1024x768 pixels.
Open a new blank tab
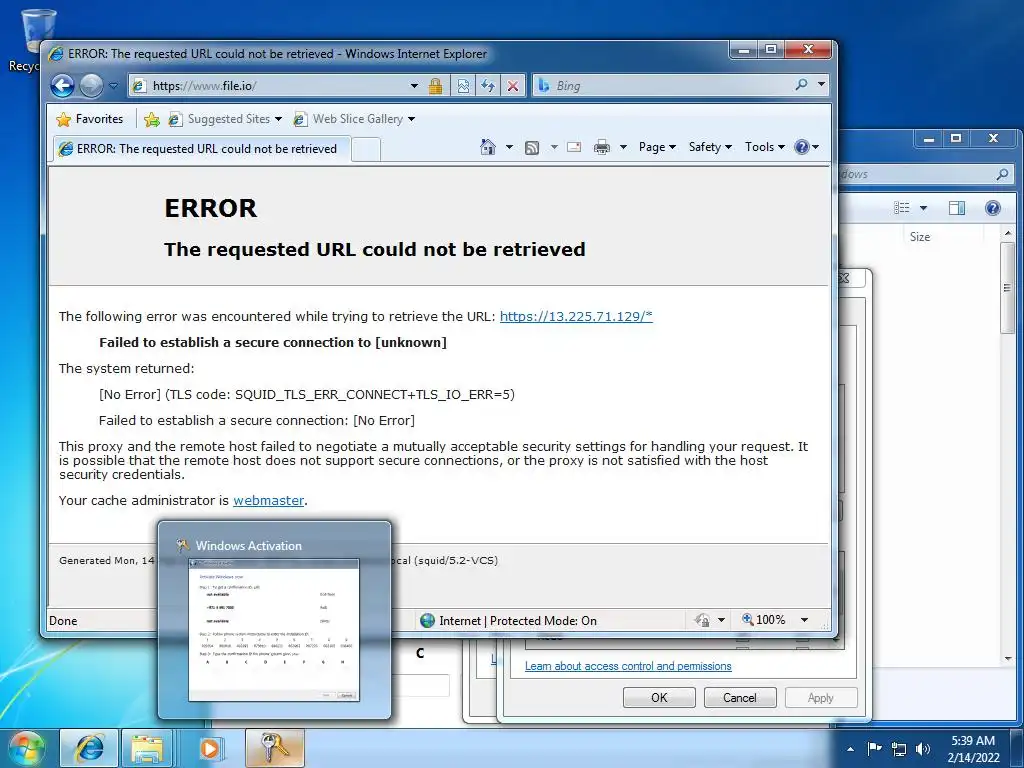[x=366, y=150]
